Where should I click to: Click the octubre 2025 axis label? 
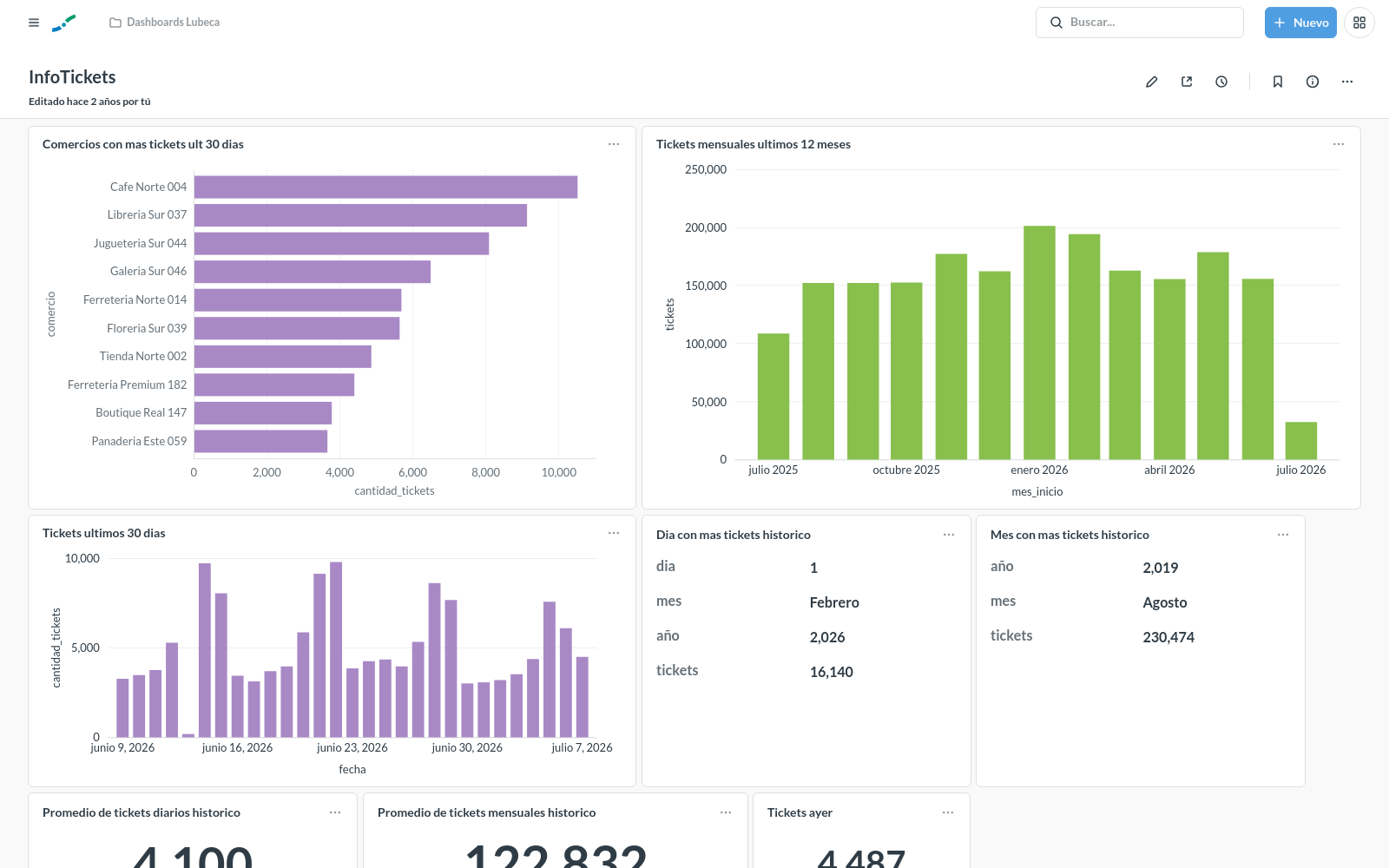[906, 470]
